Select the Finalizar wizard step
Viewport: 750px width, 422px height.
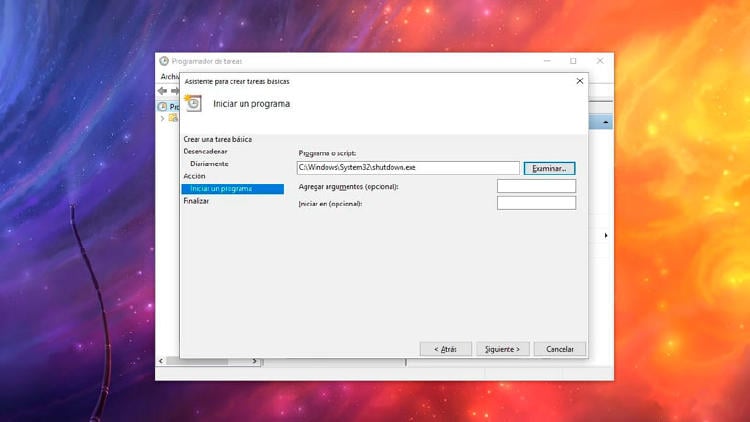(x=196, y=201)
